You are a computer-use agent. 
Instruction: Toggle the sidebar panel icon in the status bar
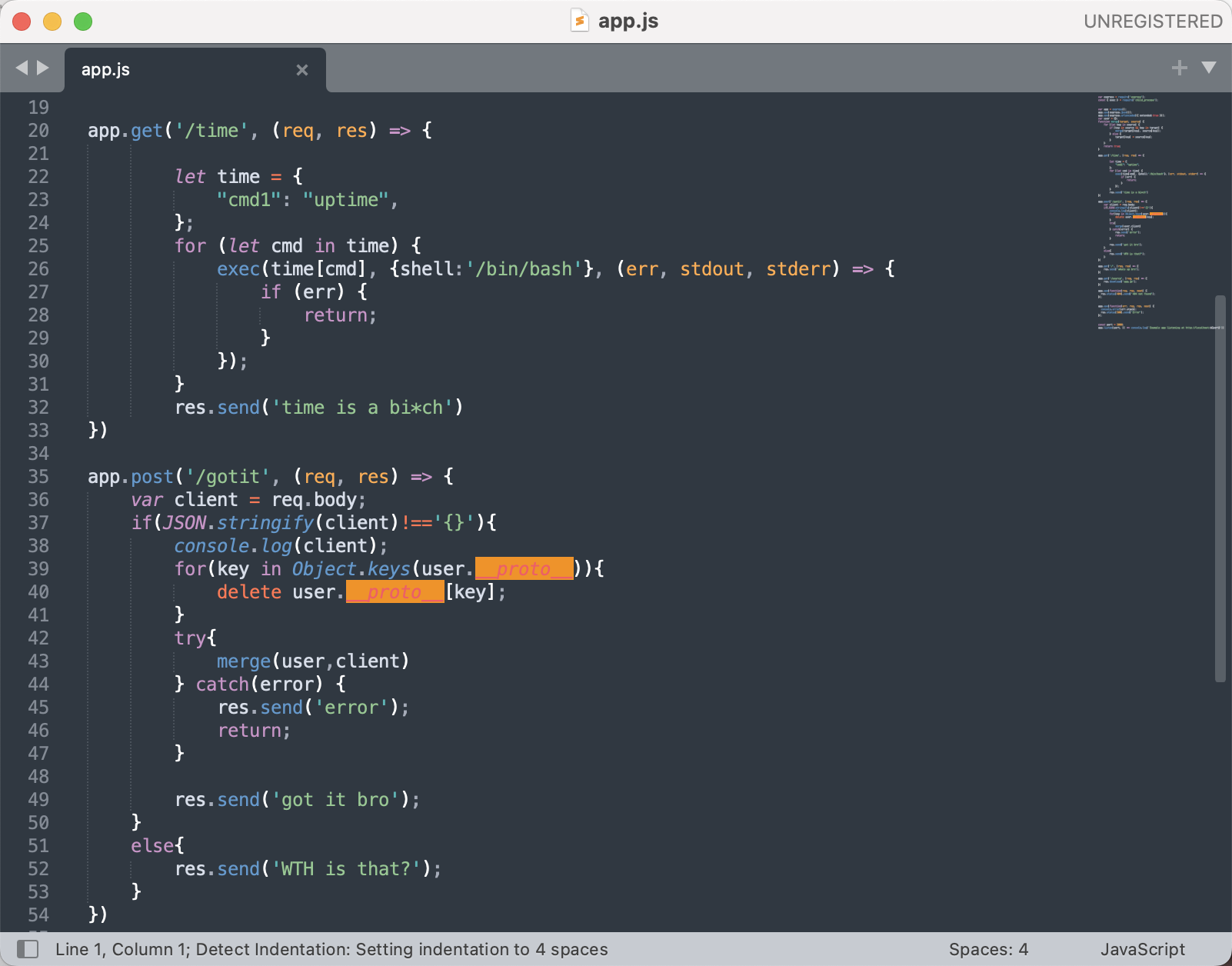28,949
